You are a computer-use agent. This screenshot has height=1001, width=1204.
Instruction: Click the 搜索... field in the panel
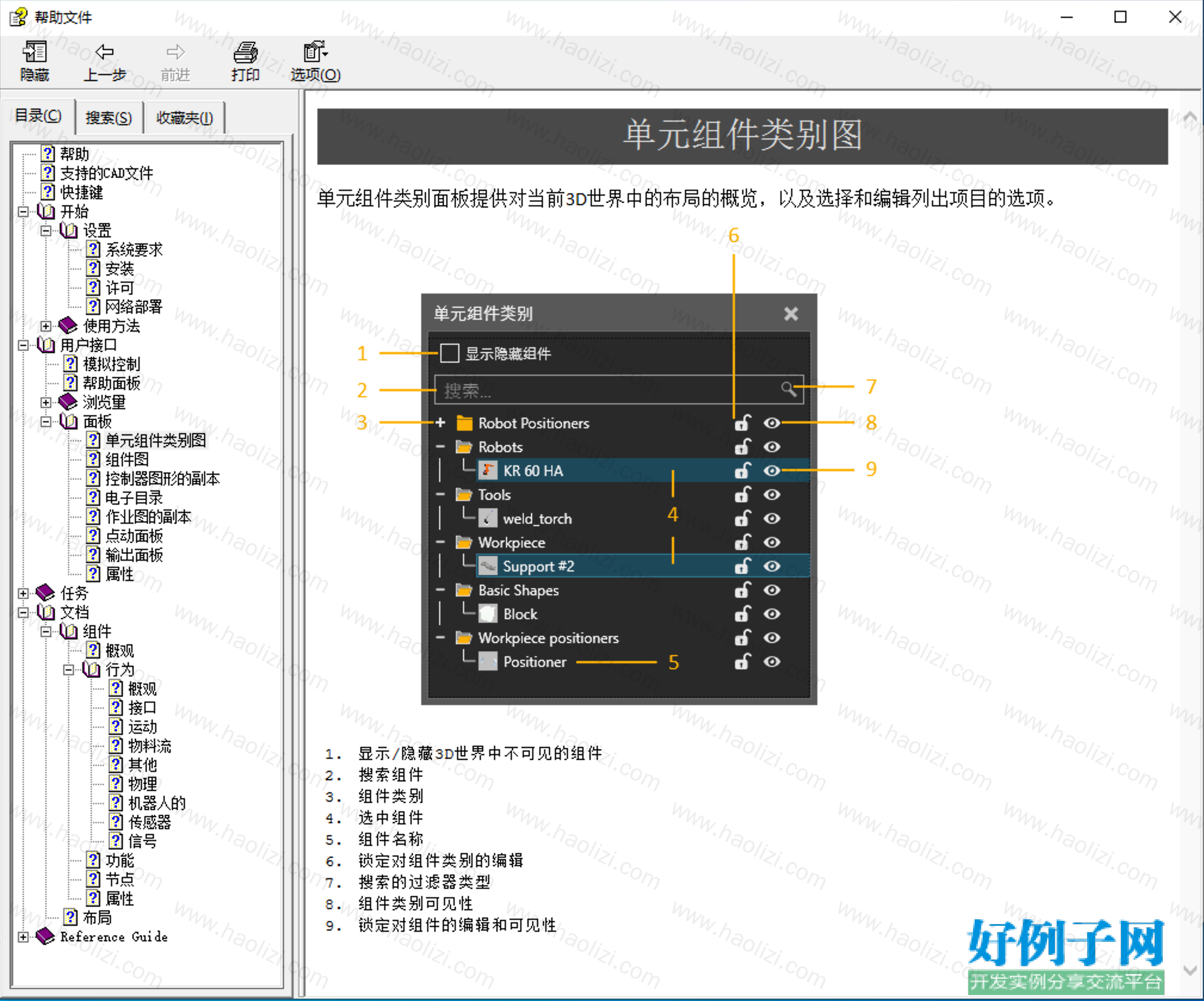click(619, 390)
